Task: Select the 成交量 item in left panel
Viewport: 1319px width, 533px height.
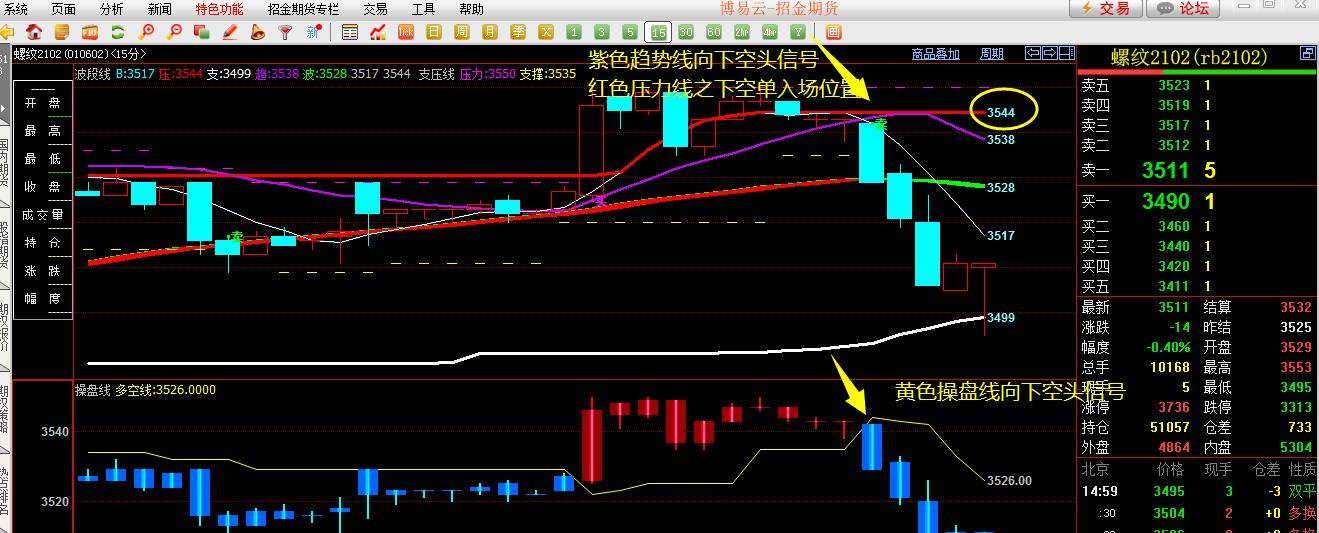Action: (x=42, y=215)
